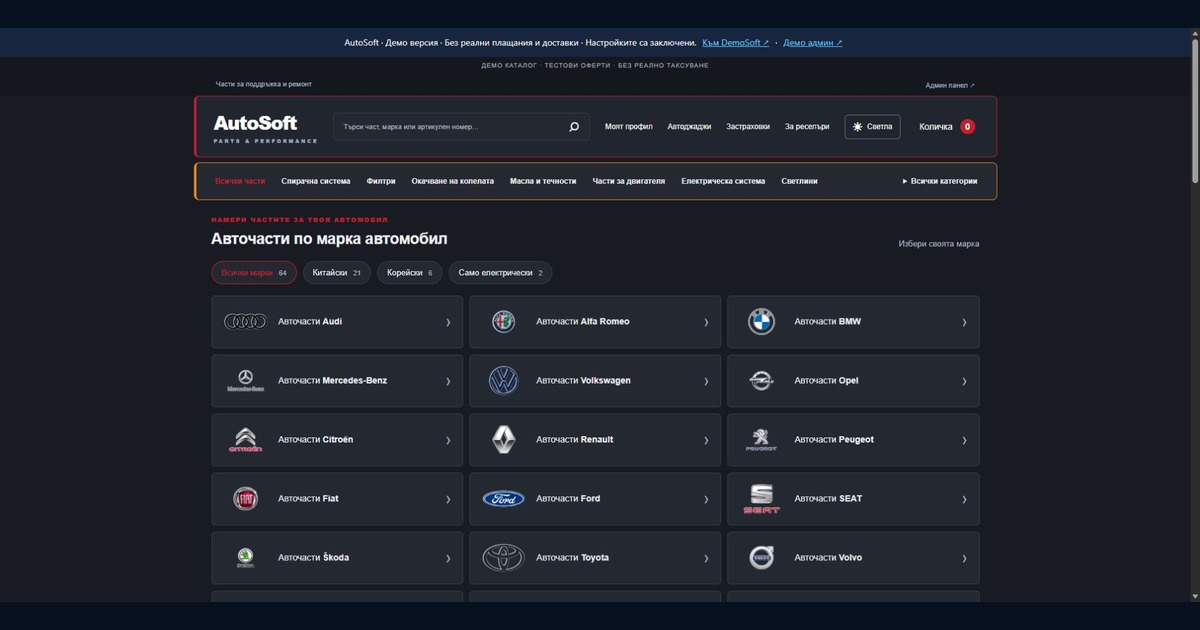Screen dimensions: 1200x630
Task: Open Части за двигателя category
Action: (x=629, y=181)
